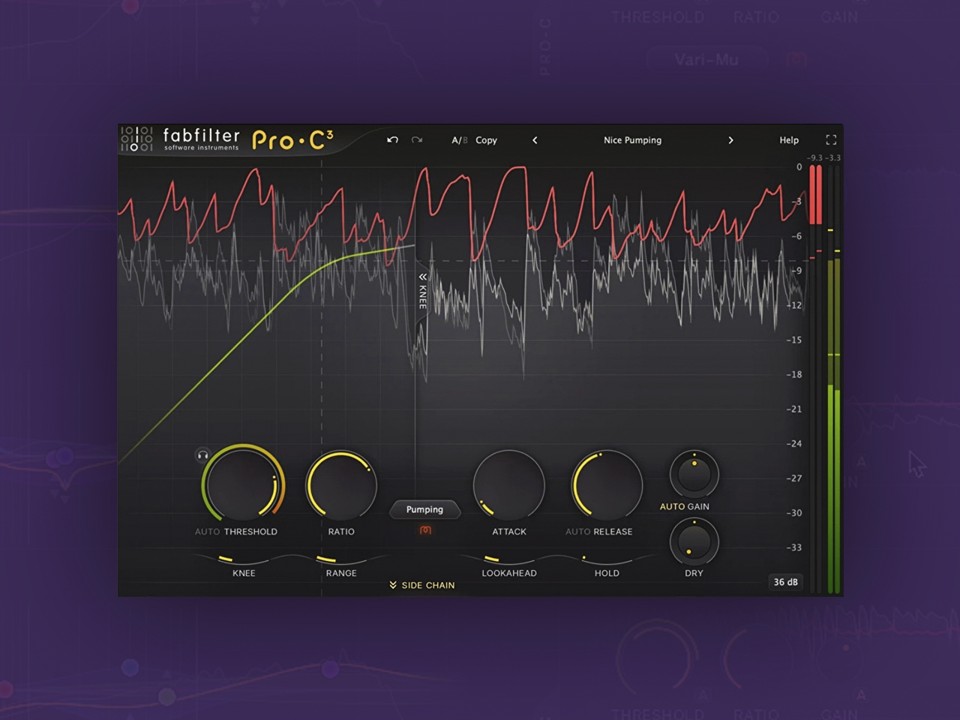The image size is (960, 720).
Task: Enable AUTO release mode
Action: coord(581,531)
